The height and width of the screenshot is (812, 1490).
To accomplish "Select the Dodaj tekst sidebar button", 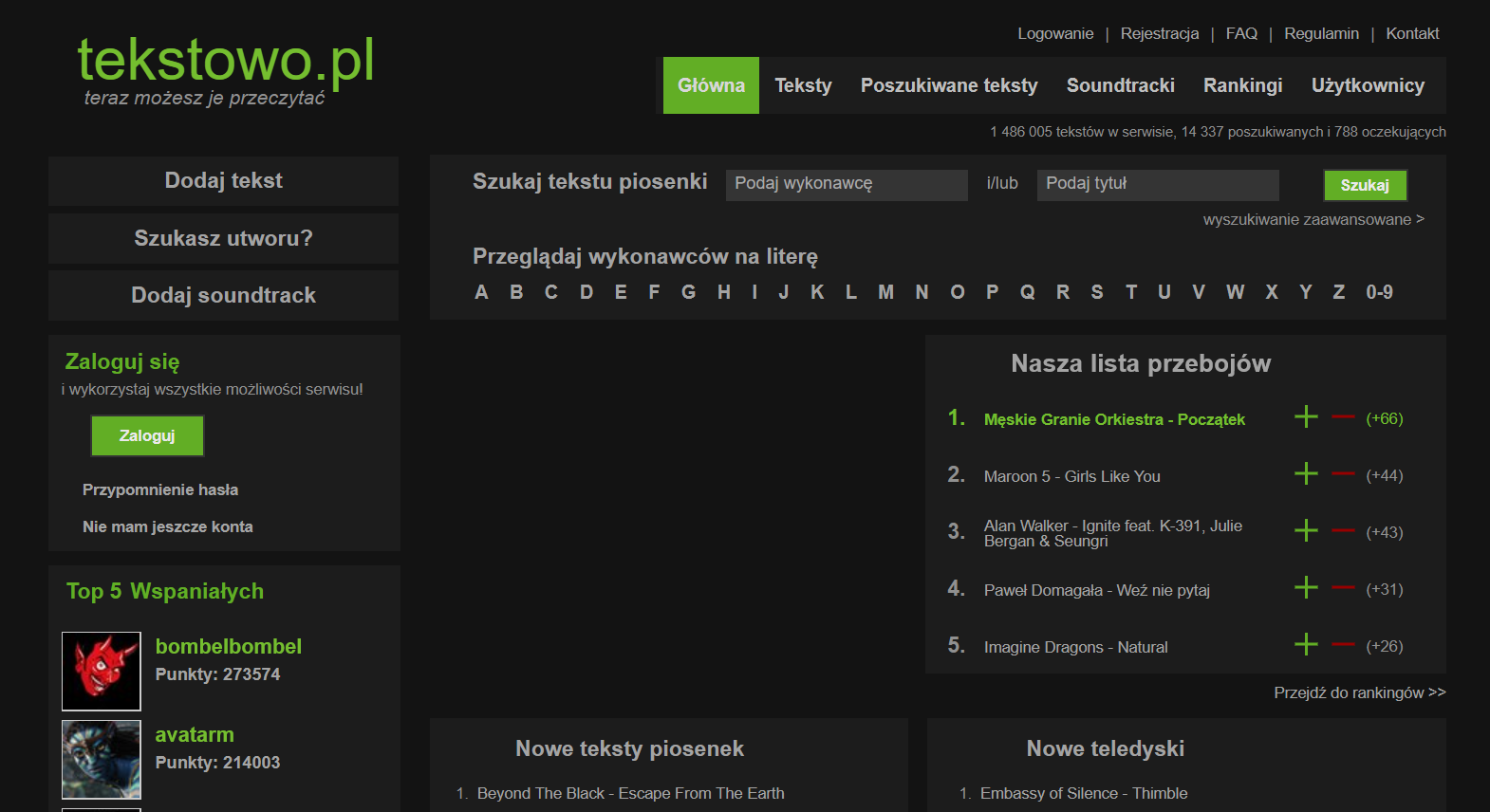I will (223, 180).
